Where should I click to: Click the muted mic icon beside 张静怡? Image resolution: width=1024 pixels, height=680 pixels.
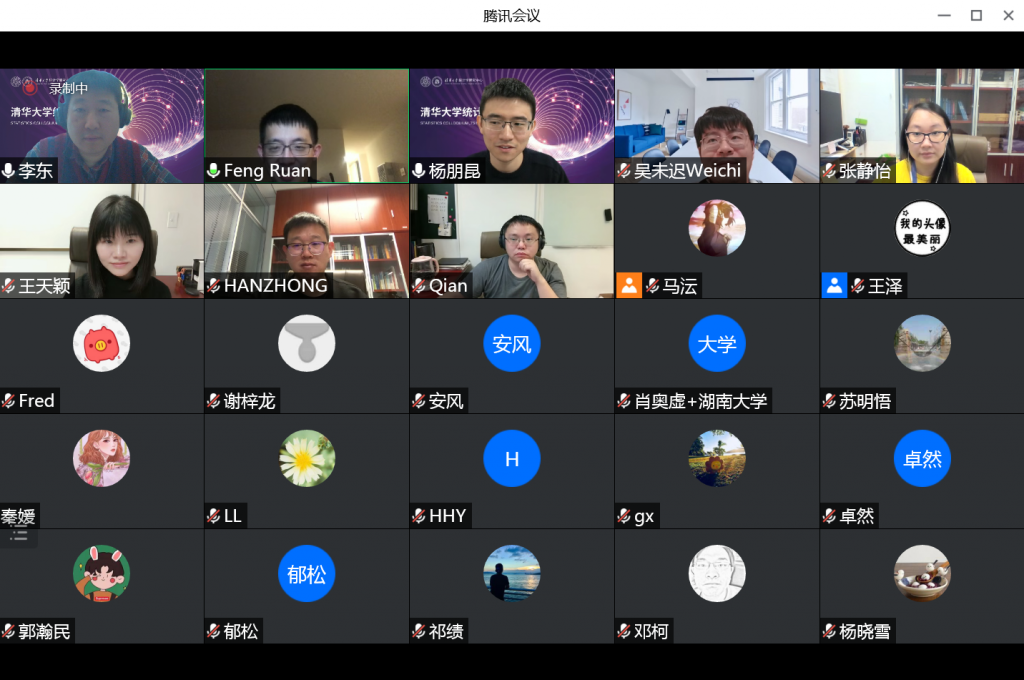click(x=829, y=171)
